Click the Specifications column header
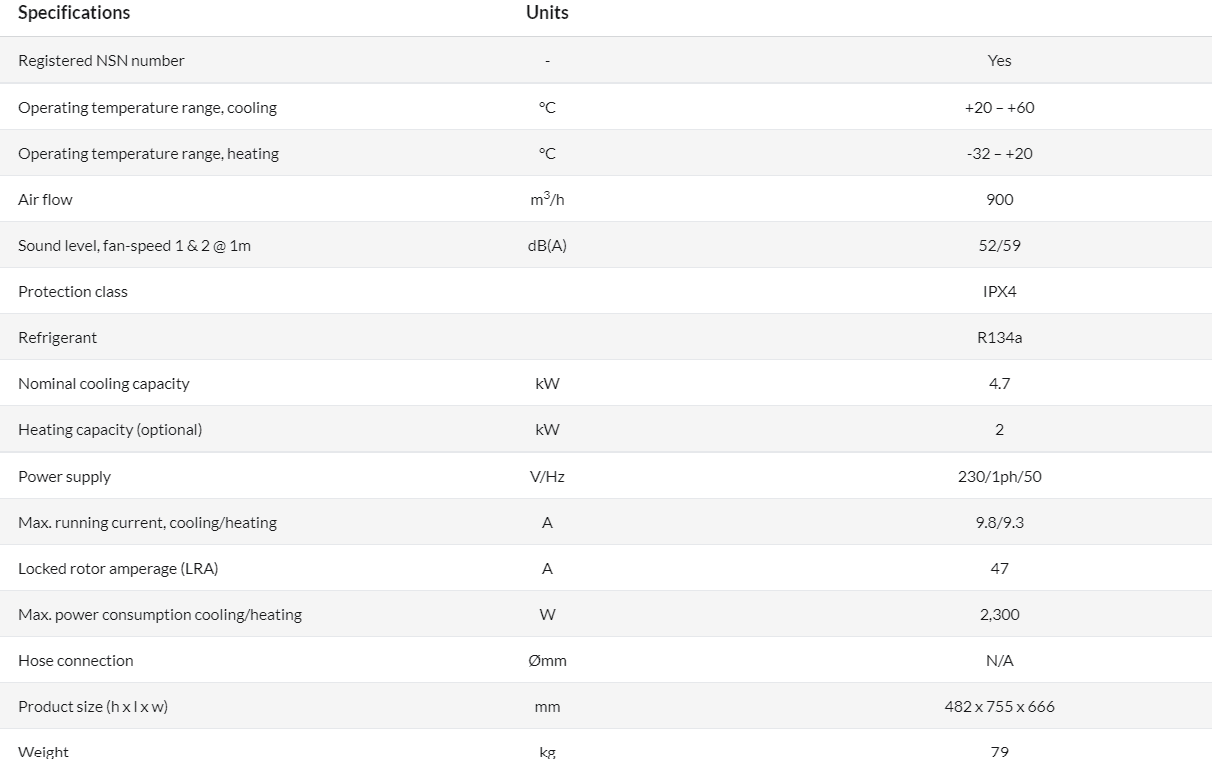 tap(74, 13)
